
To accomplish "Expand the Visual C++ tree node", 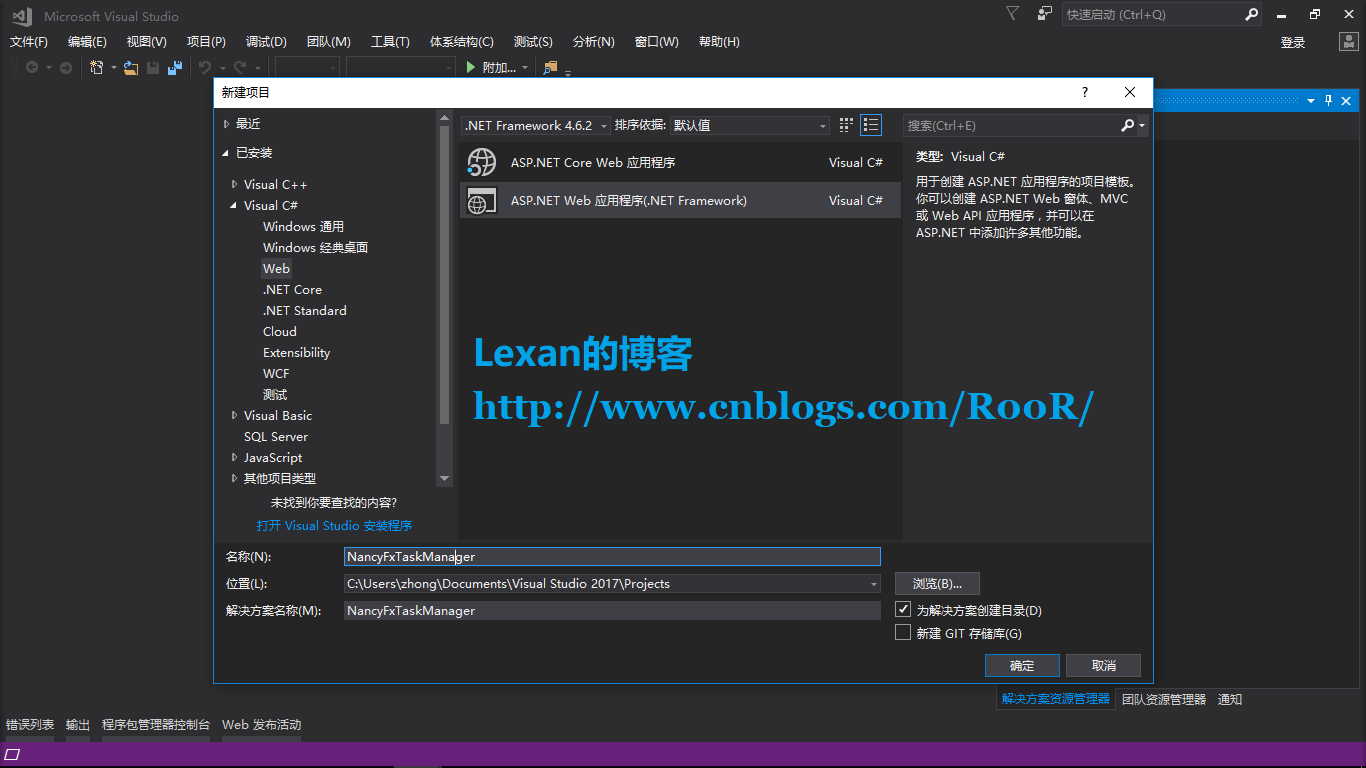I will [x=234, y=184].
